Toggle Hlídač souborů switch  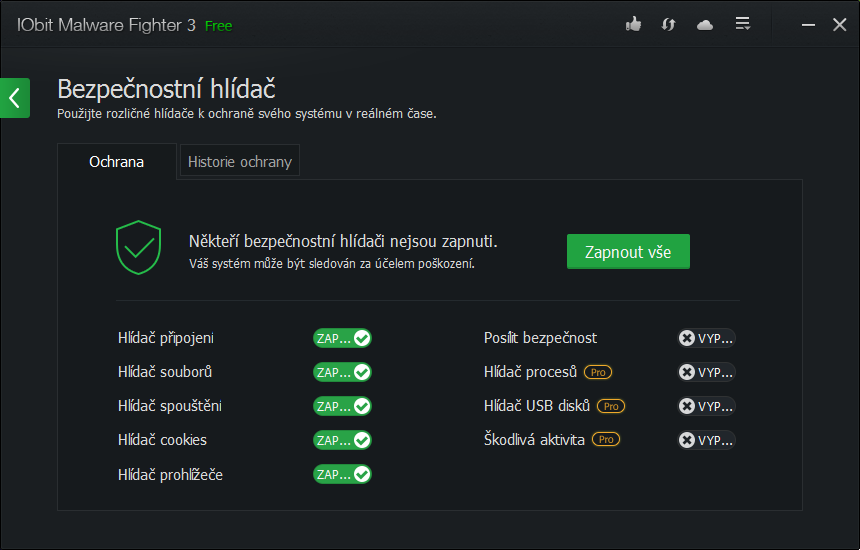342,372
